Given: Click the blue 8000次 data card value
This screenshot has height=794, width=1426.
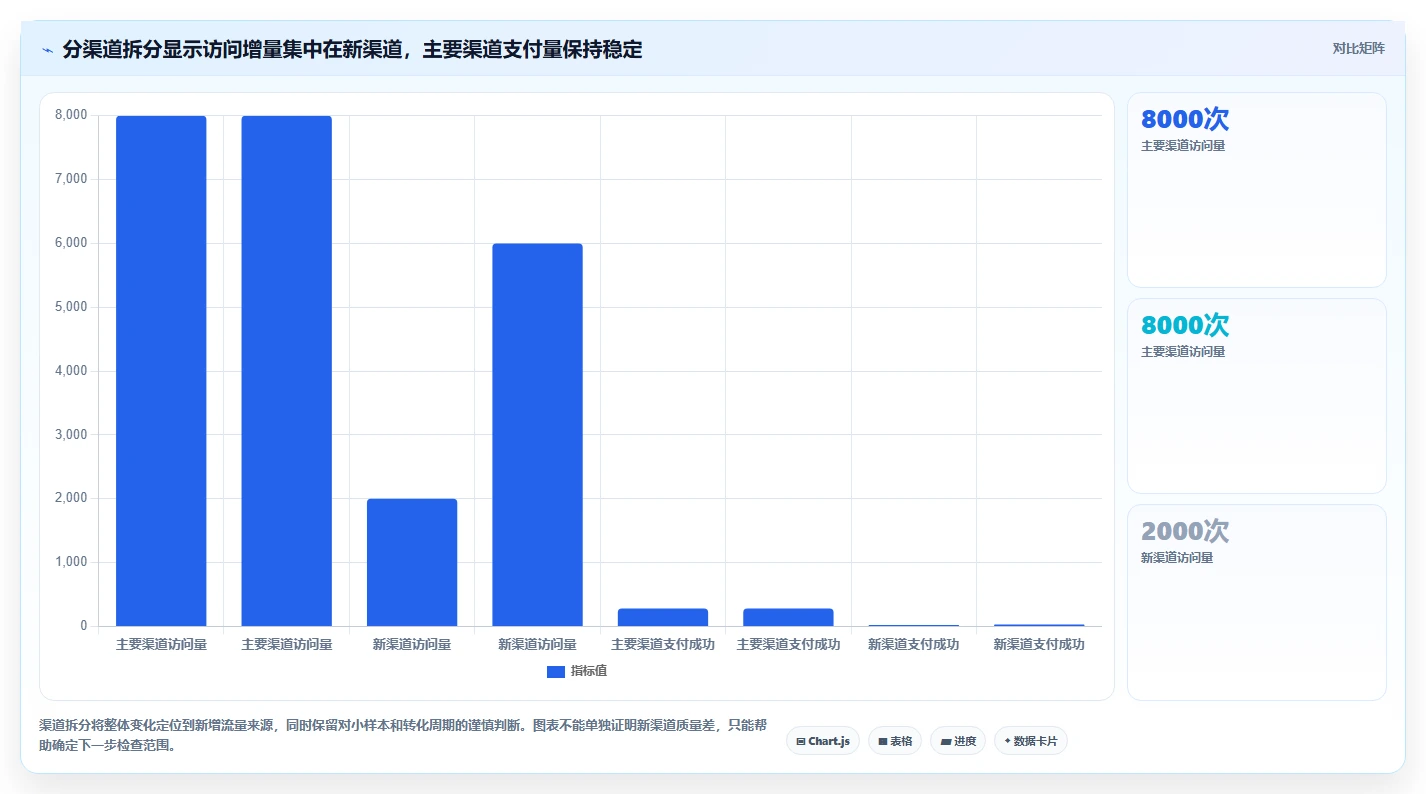Looking at the screenshot, I should click(x=1185, y=119).
